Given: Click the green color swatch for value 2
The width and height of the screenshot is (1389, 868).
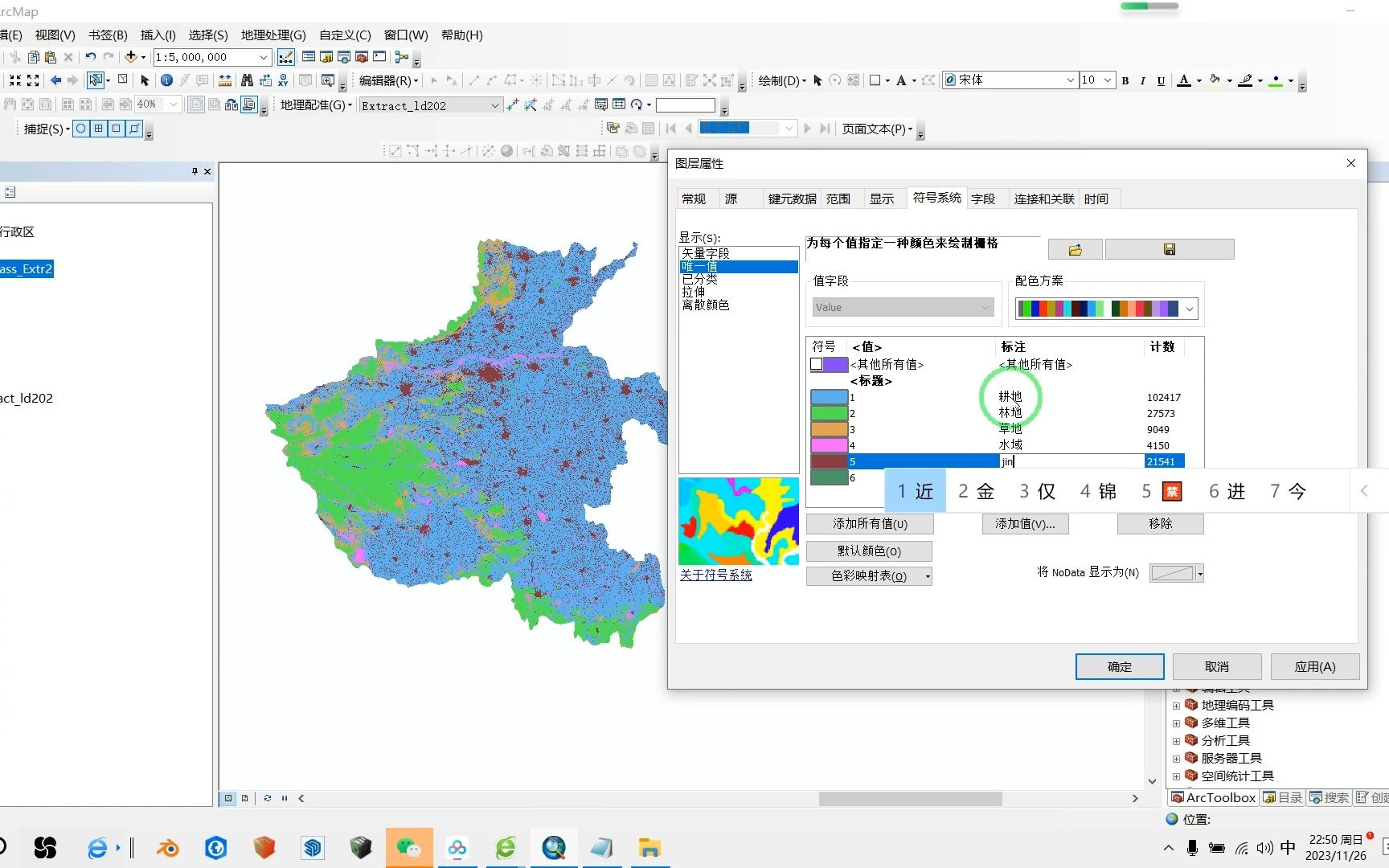Looking at the screenshot, I should [x=829, y=413].
